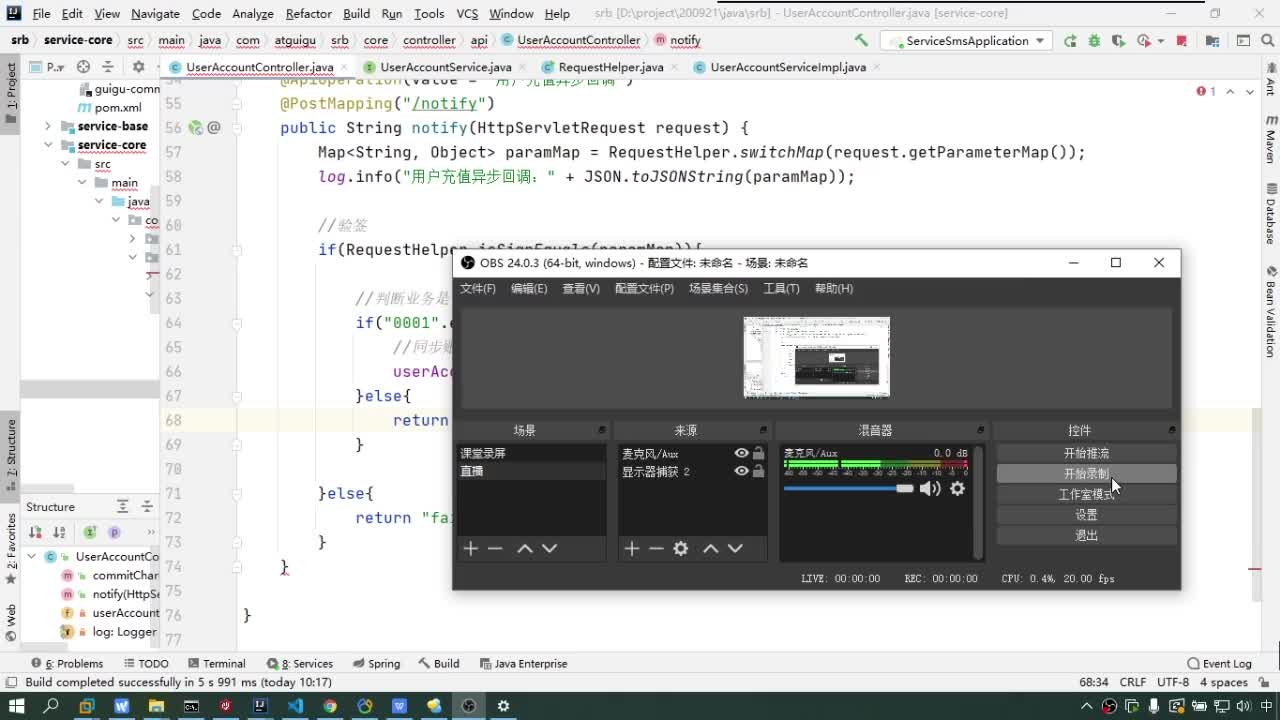Open Search Everywhere magnifier in IntelliJ toolbar
Viewport: 1280px width, 720px height.
click(1266, 40)
